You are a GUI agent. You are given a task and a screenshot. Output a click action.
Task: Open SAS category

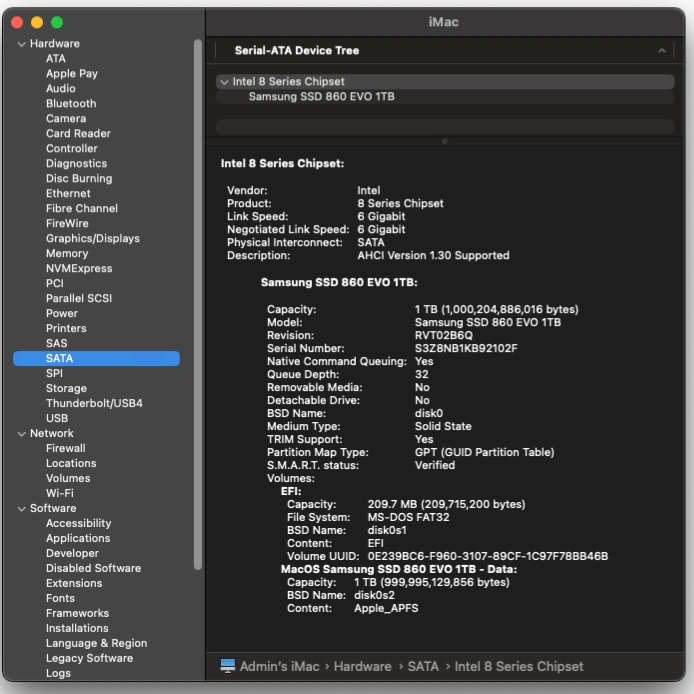coord(57,343)
